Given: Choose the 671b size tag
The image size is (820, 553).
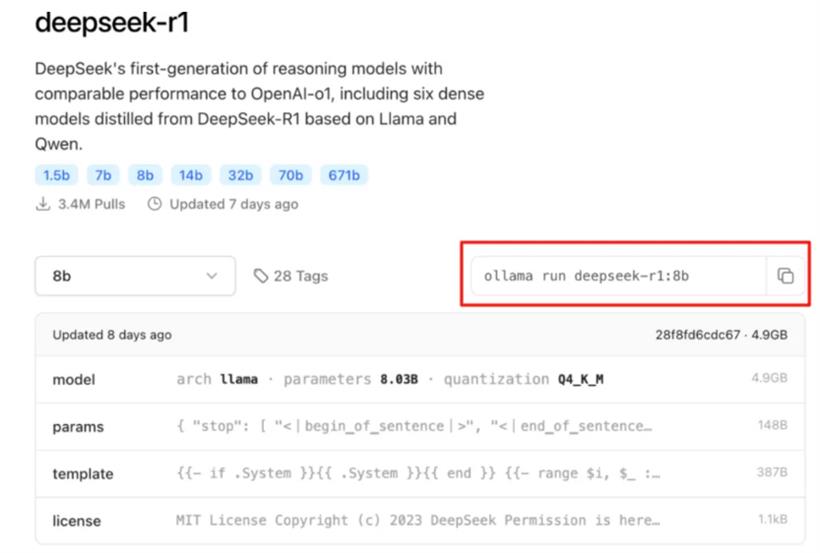Looking at the screenshot, I should pos(344,175).
